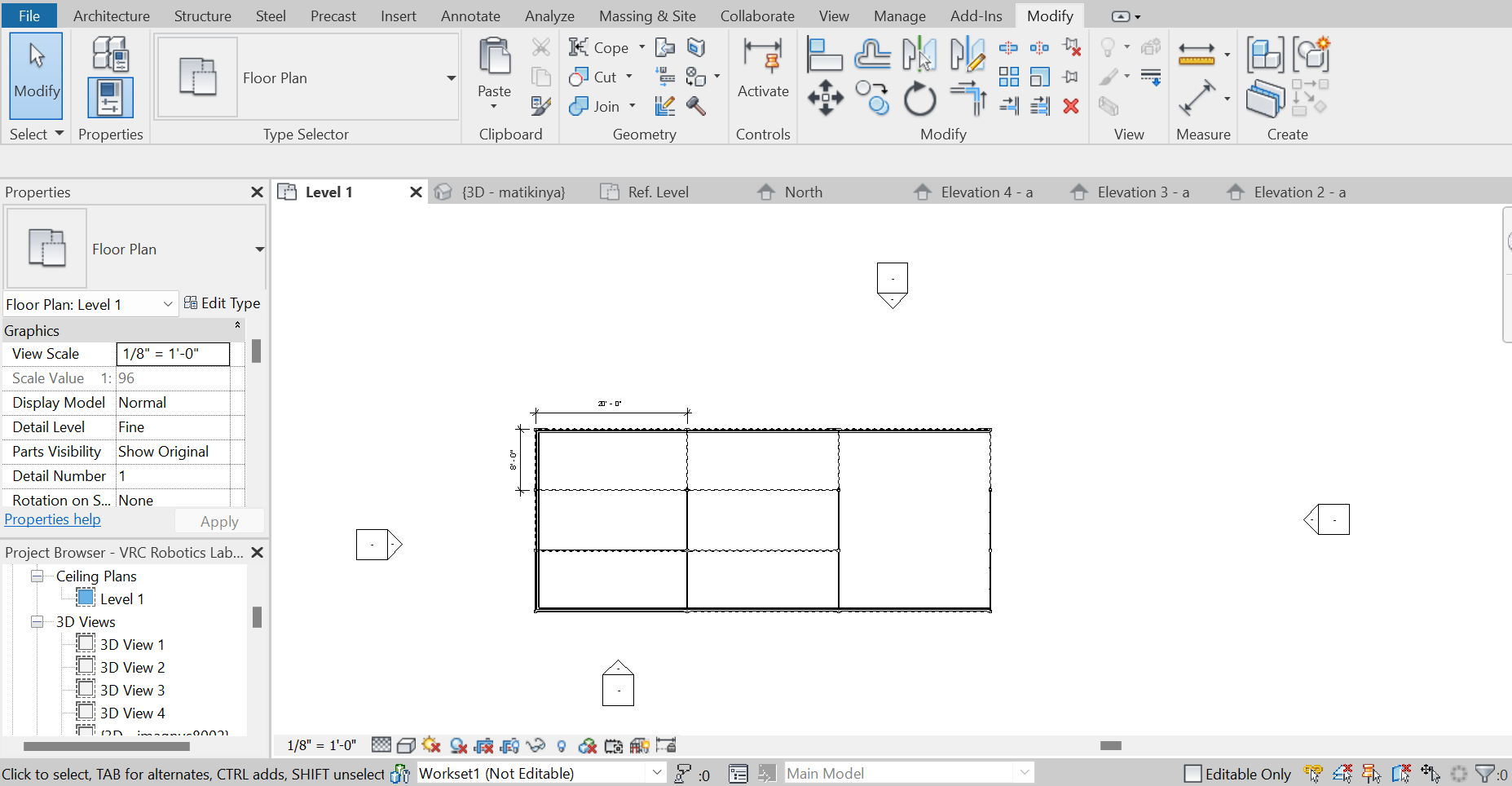This screenshot has height=786, width=1512.
Task: Click the Edit Type button
Action: (222, 303)
